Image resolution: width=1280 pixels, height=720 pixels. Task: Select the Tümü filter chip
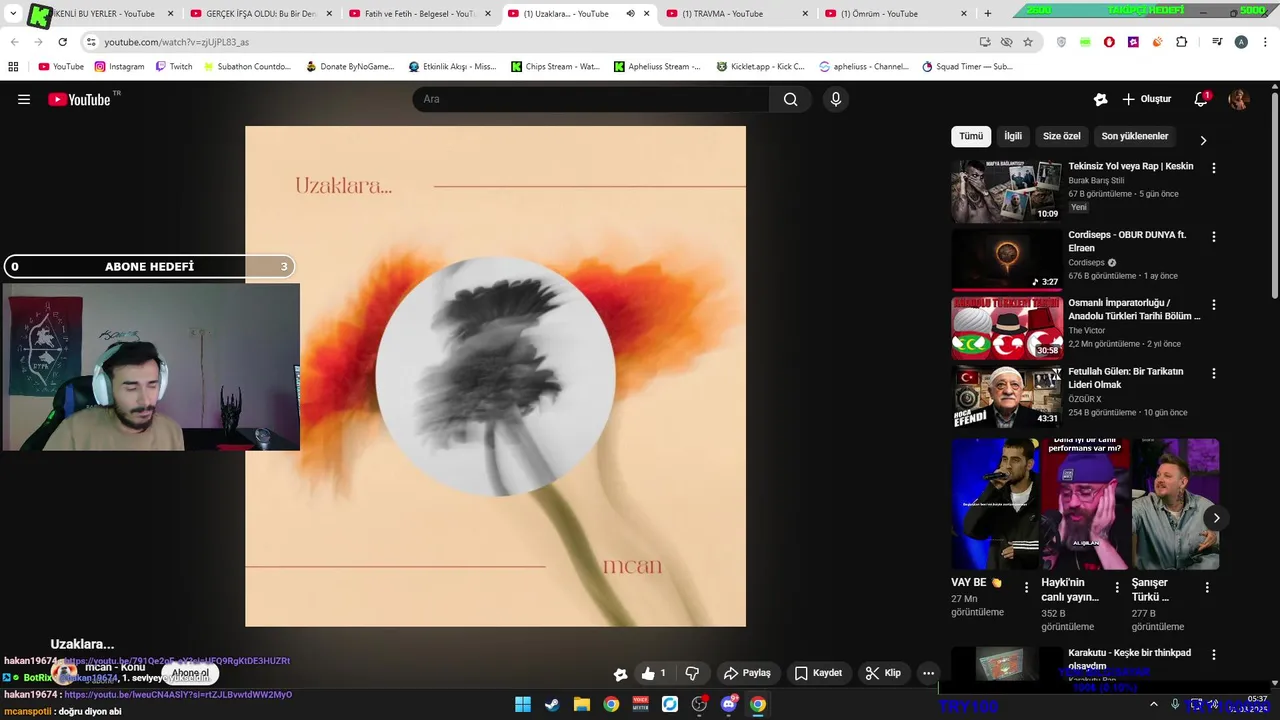pyautogui.click(x=971, y=136)
